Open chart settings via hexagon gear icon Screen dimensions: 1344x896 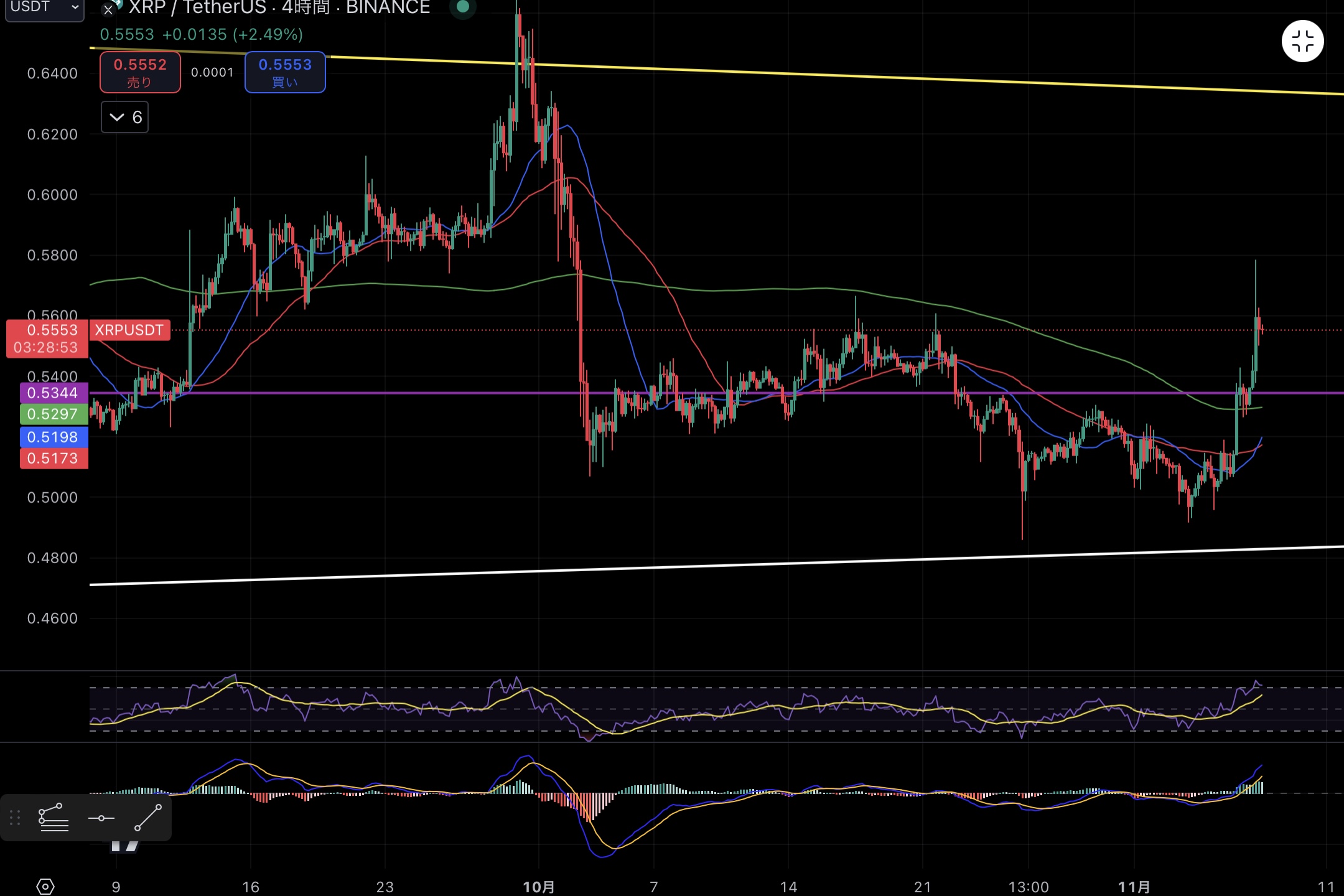pos(45,886)
